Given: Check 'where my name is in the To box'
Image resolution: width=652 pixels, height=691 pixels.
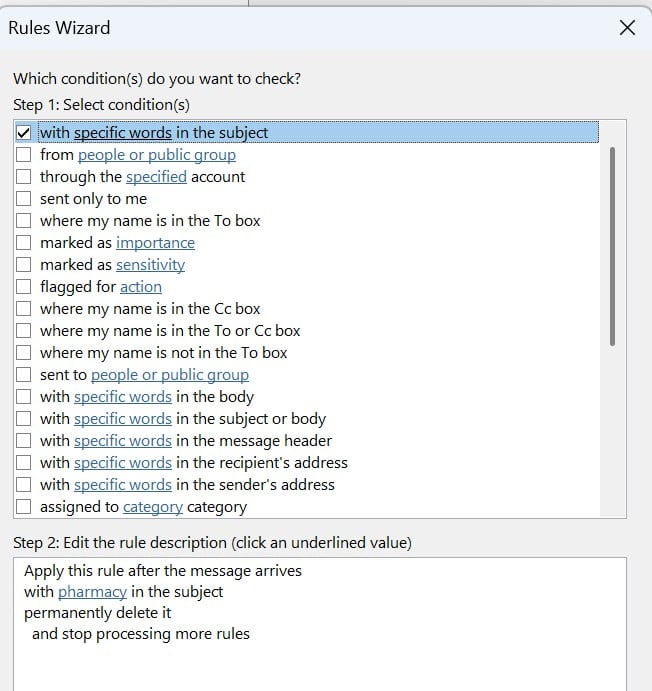Looking at the screenshot, I should click(24, 221).
